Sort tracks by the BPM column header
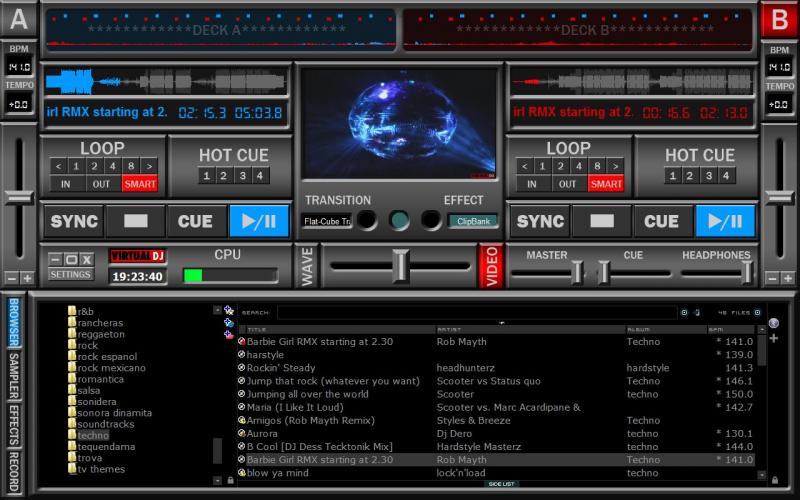Screen dimensions: 800x500 point(731,330)
